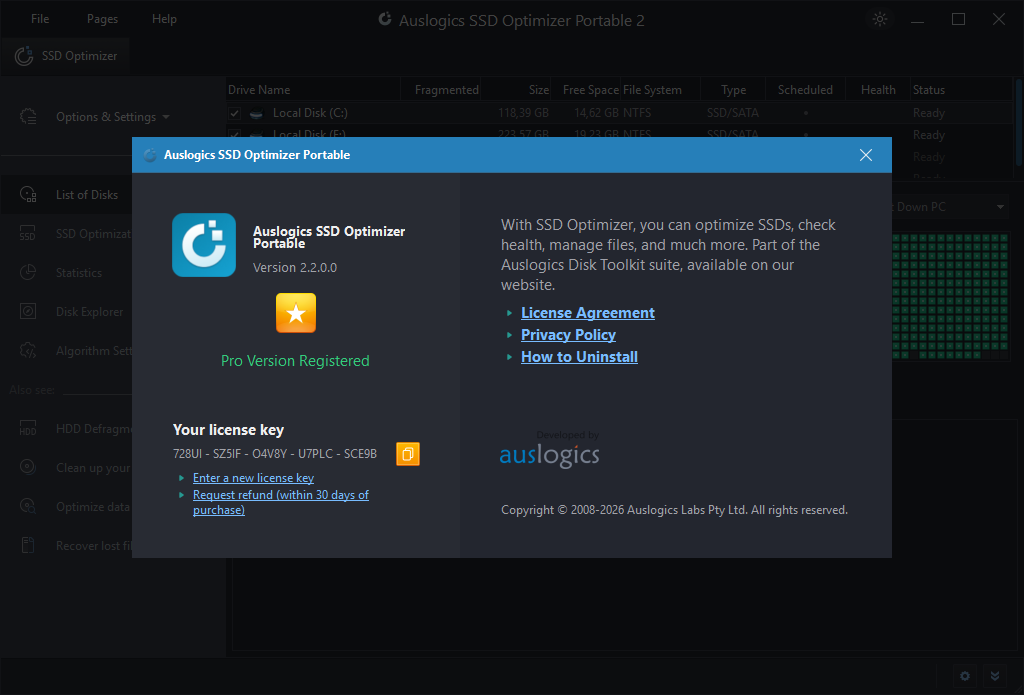Toggle checkbox for Local Disk (C:)

click(234, 113)
